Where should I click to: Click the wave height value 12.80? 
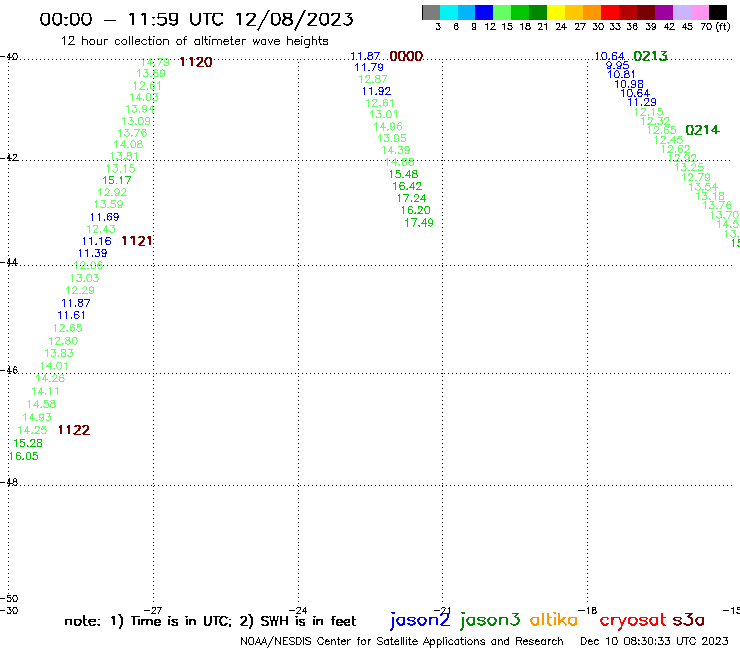pyautogui.click(x=63, y=341)
